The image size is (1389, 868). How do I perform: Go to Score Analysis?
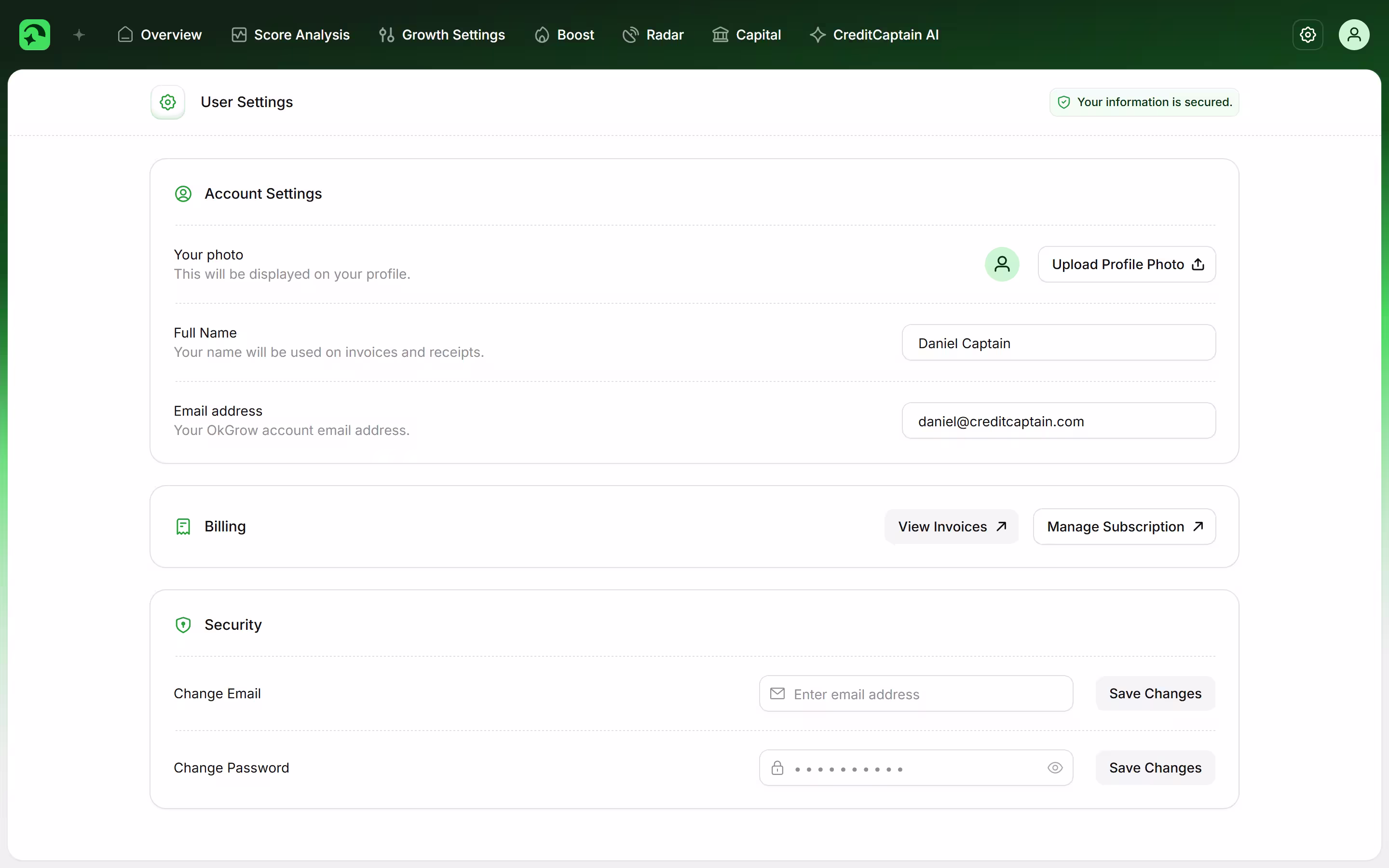point(290,35)
